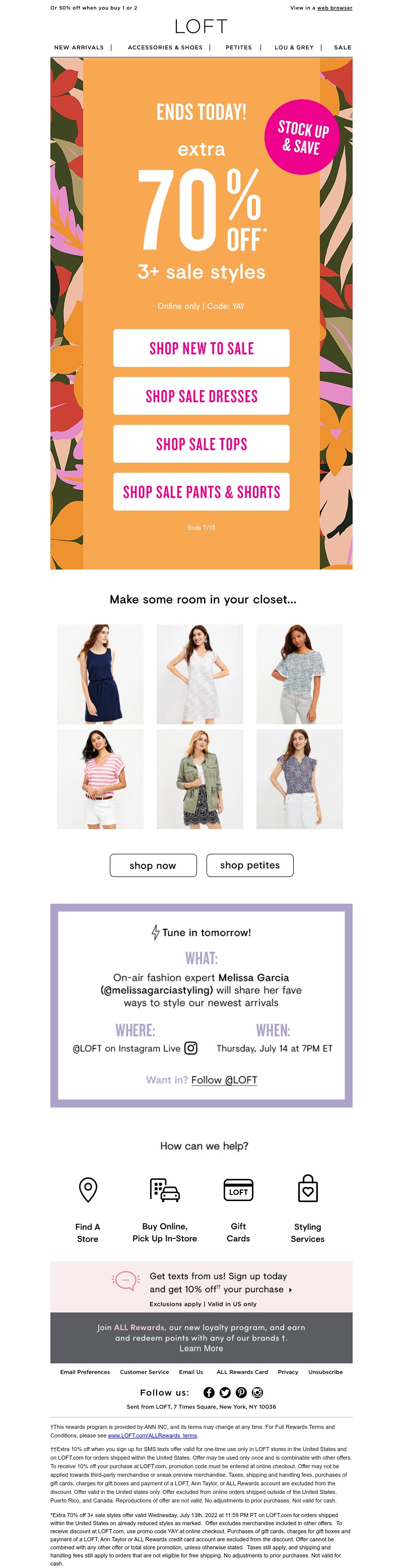Open LOFT's Facebook page icon
Image resolution: width=403 pixels, height=1568 pixels.
pos(209,1393)
